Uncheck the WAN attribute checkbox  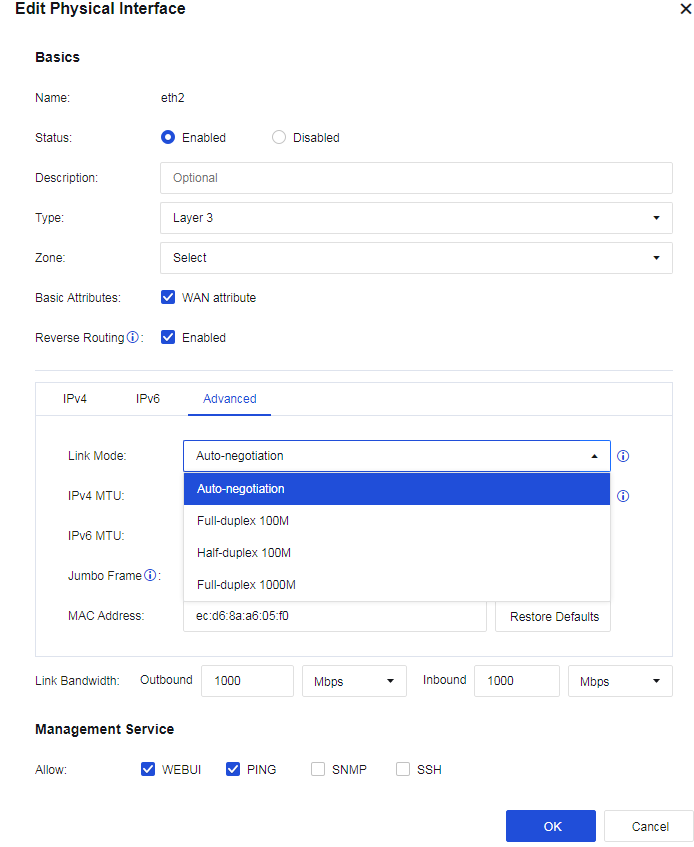pyautogui.click(x=168, y=298)
